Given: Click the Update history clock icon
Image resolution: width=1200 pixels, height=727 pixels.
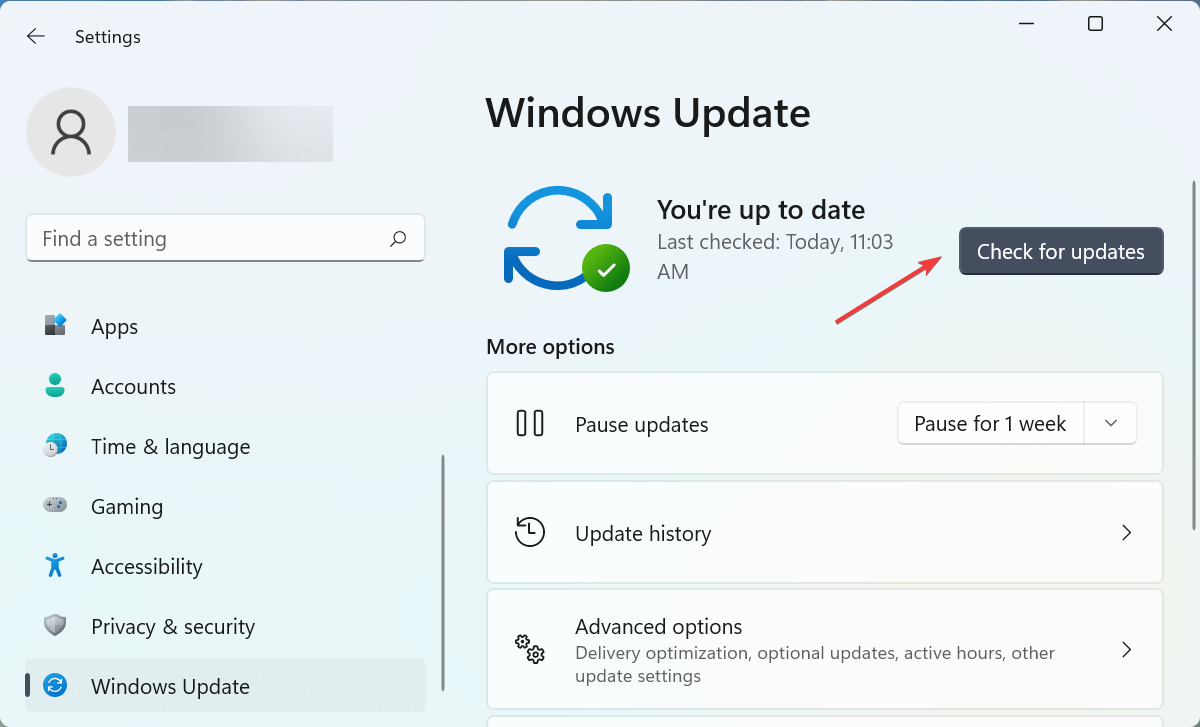Looking at the screenshot, I should (530, 532).
